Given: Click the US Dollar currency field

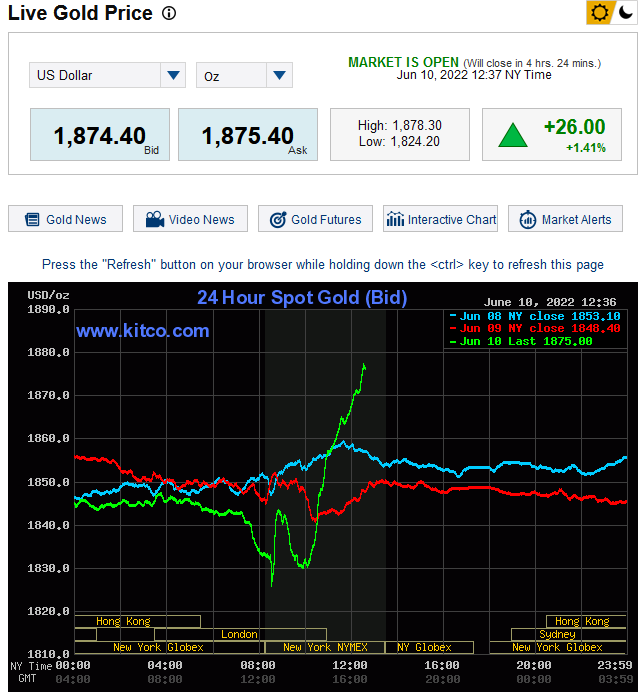Looking at the screenshot, I should [x=107, y=75].
